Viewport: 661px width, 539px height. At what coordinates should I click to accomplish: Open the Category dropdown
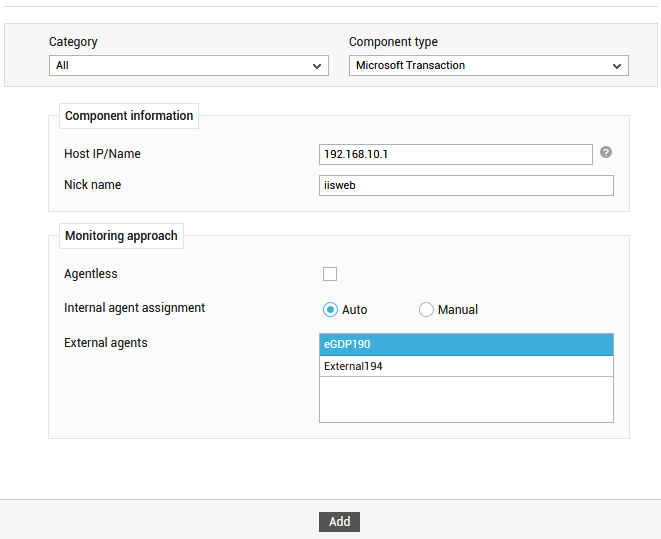189,66
